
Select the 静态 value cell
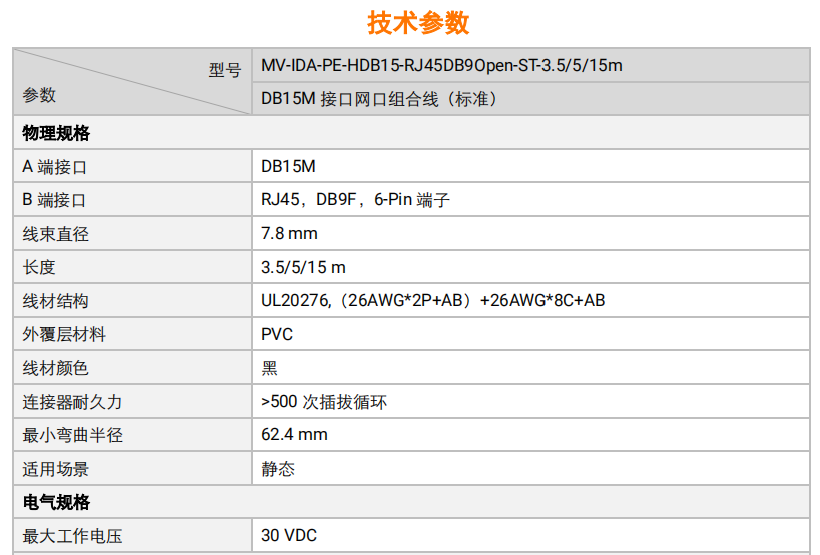278,469
